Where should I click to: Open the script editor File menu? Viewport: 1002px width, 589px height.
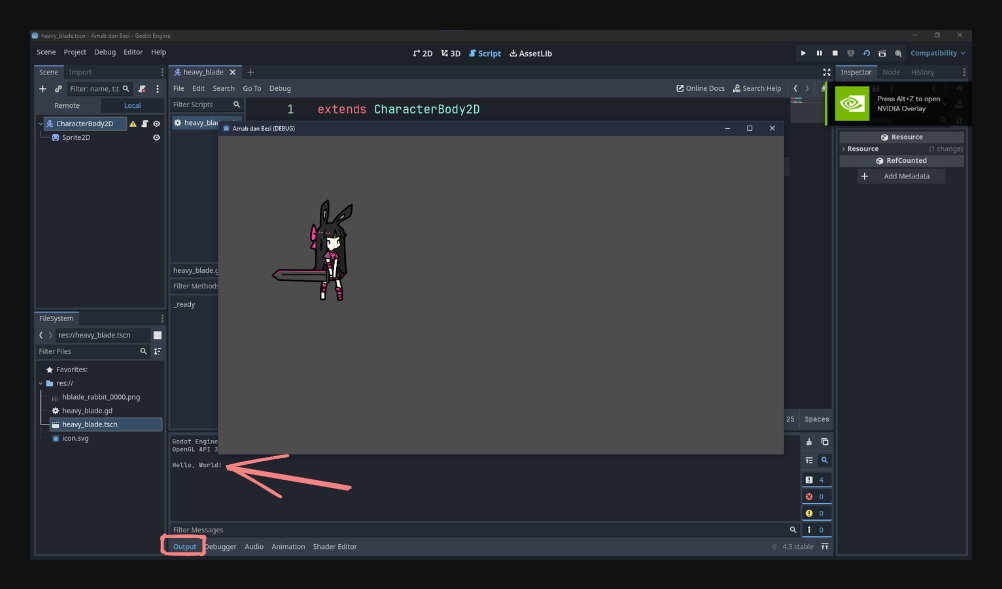pyautogui.click(x=179, y=89)
